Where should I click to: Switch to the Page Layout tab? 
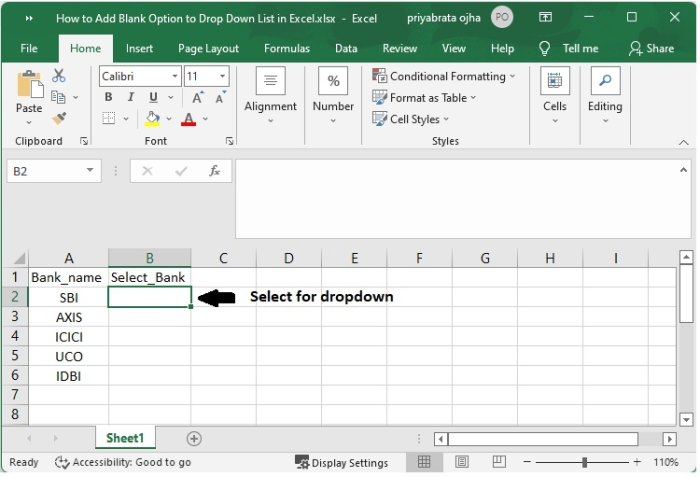point(208,48)
